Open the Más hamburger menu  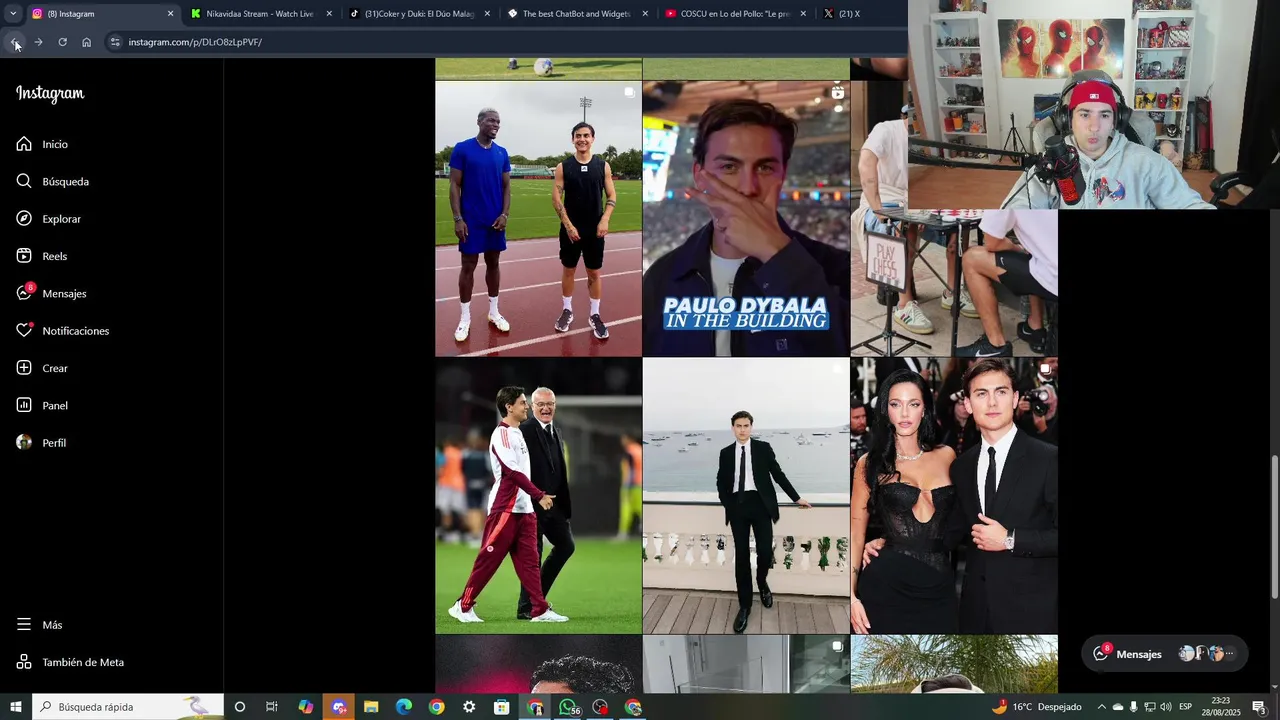coord(40,625)
